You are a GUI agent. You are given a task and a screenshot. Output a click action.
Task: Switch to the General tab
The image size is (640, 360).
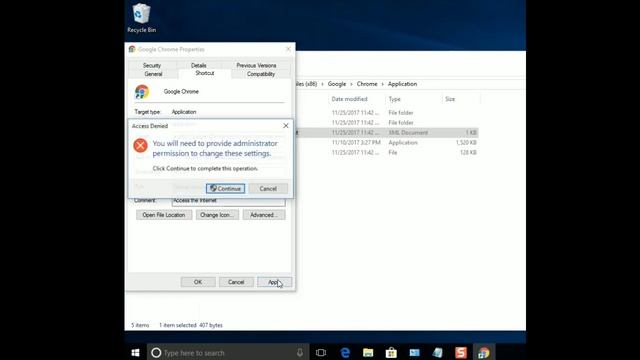[153, 74]
